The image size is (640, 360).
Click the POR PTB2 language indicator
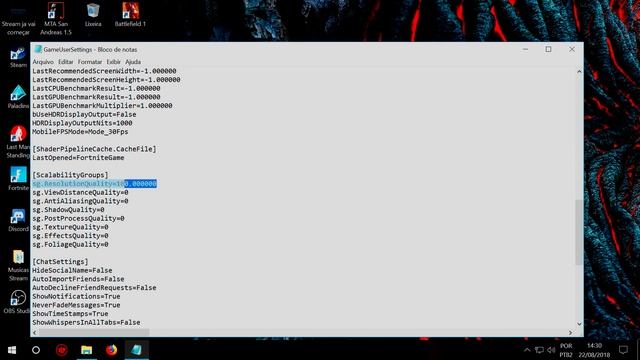pyautogui.click(x=566, y=350)
